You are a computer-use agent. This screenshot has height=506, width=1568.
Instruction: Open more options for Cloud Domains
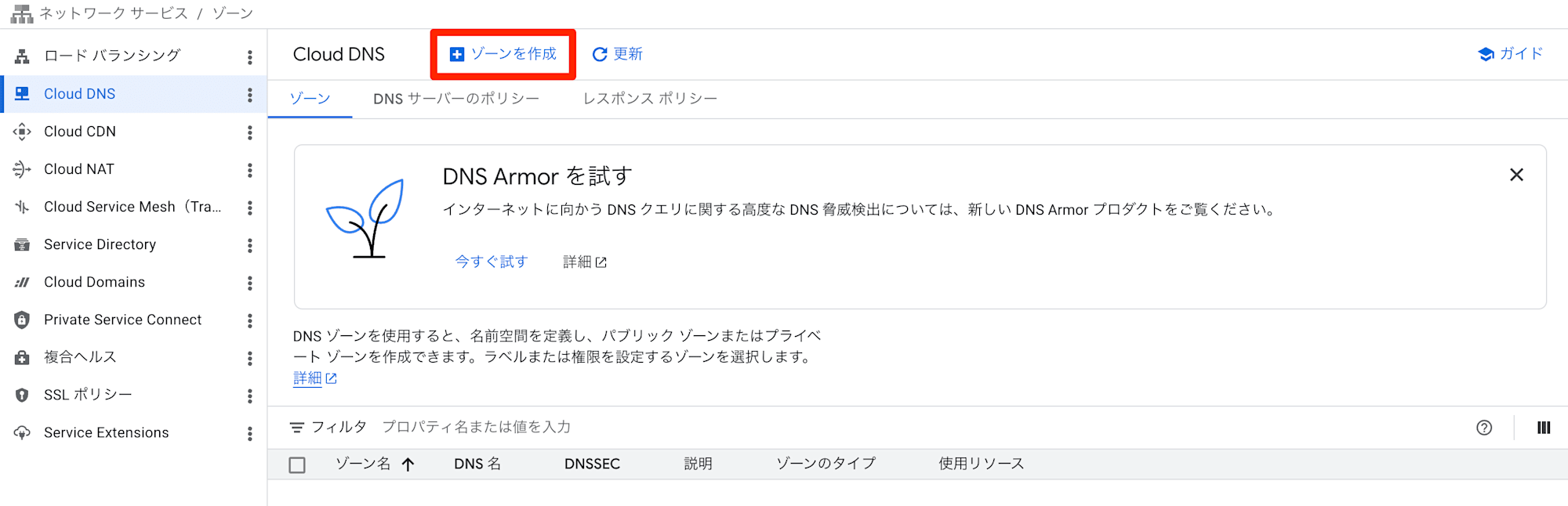250,282
